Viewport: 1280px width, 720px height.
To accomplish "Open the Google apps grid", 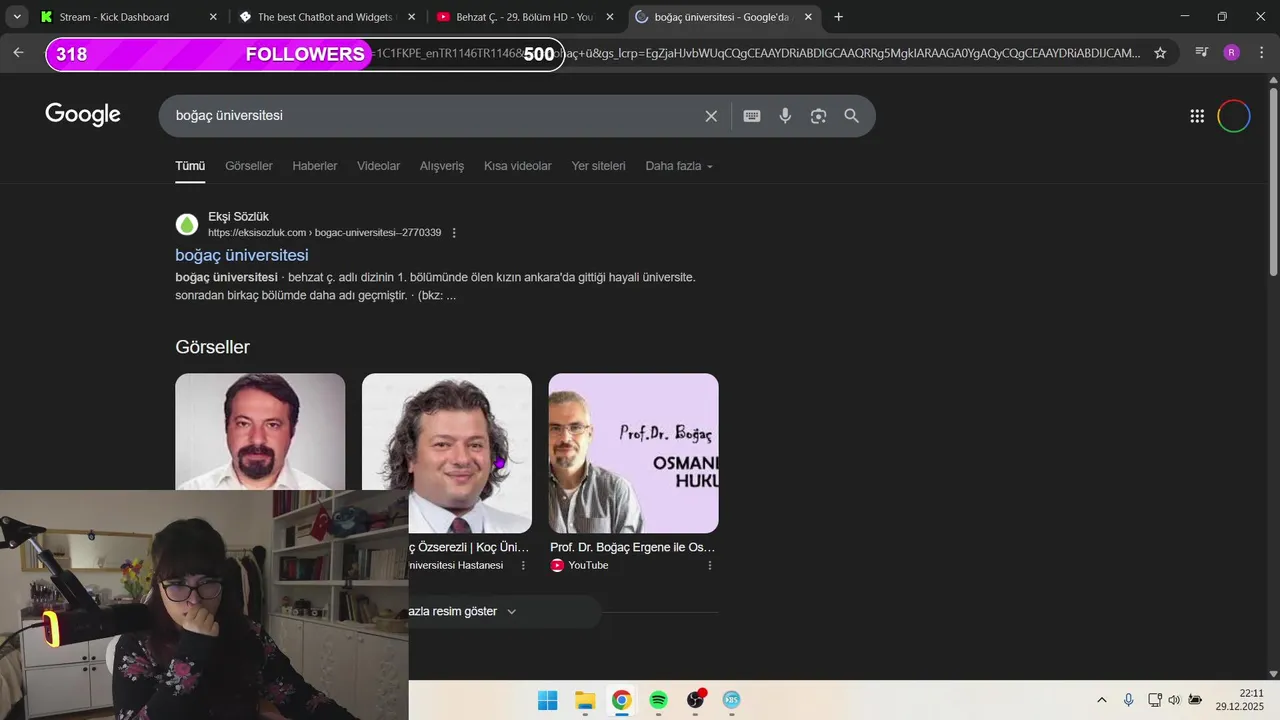I will point(1197,116).
